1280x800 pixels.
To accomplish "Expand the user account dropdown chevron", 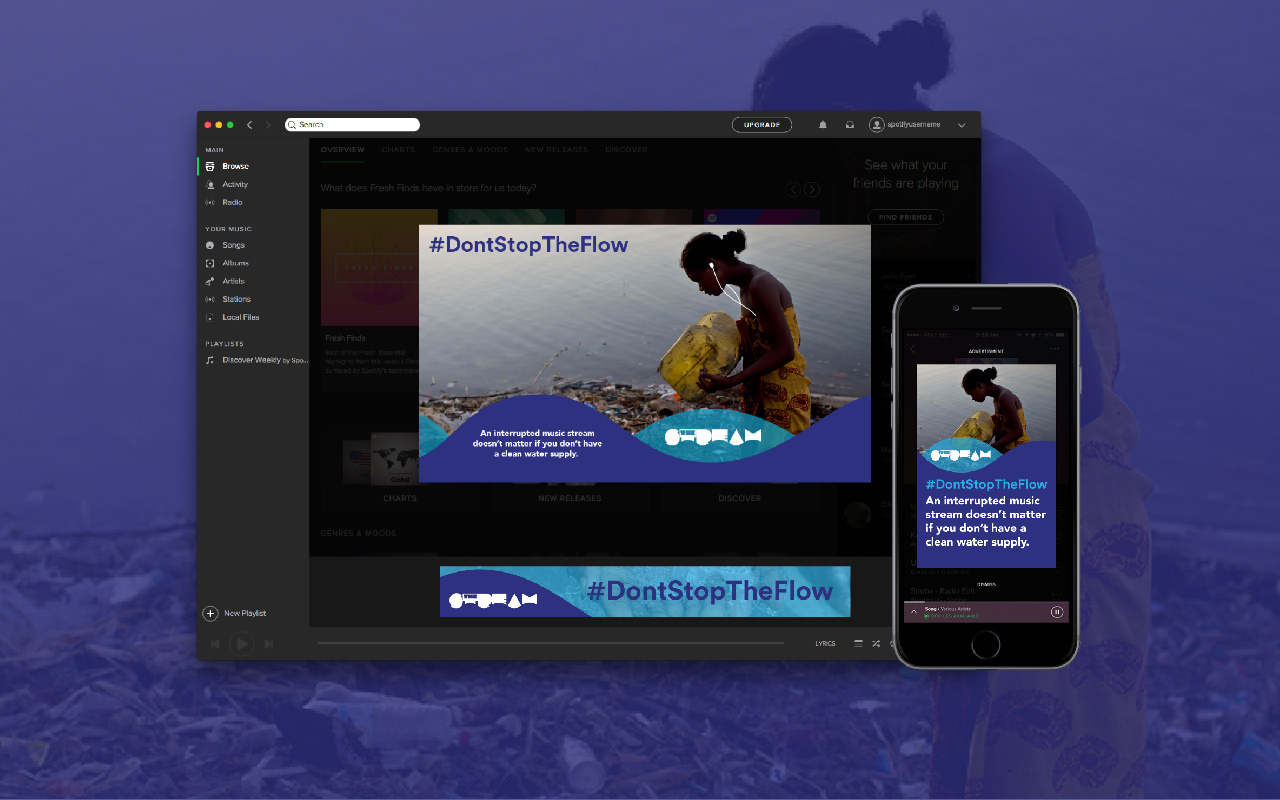I will 962,125.
